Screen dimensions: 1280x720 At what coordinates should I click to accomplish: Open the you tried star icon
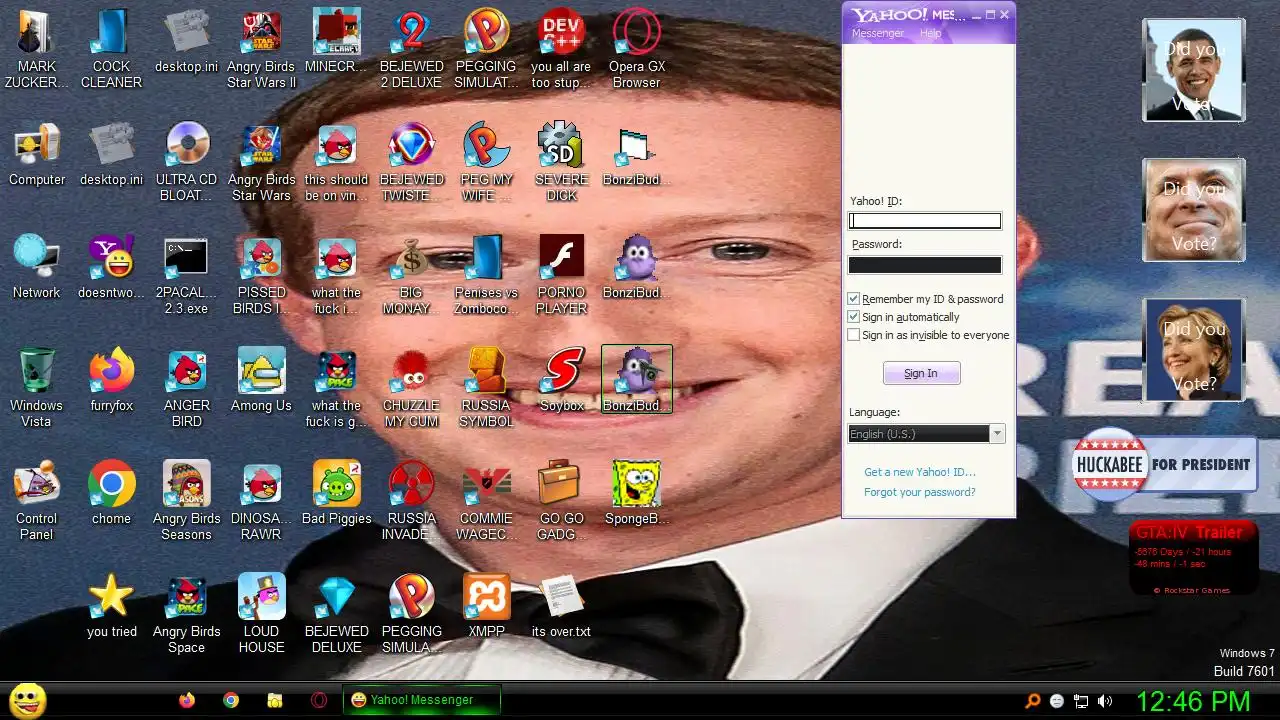112,606
